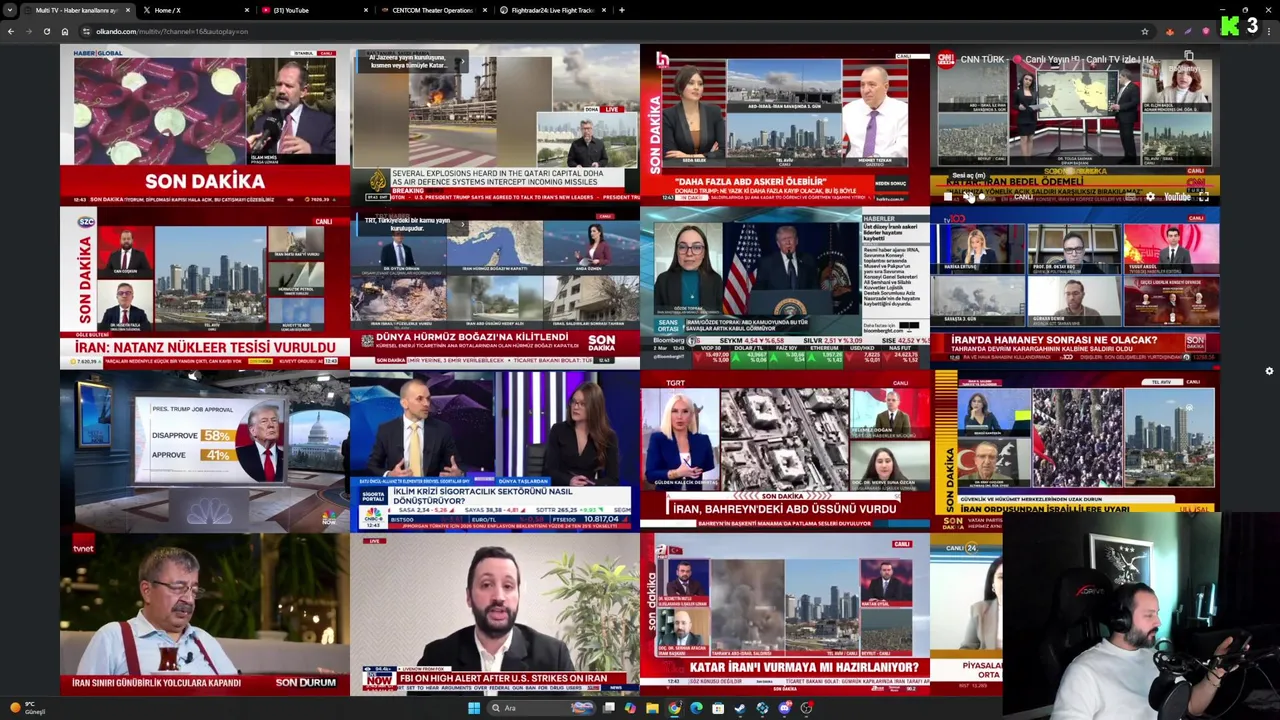Bookmark this page with the star icon
Screen dimensions: 1280x720
click(1145, 31)
